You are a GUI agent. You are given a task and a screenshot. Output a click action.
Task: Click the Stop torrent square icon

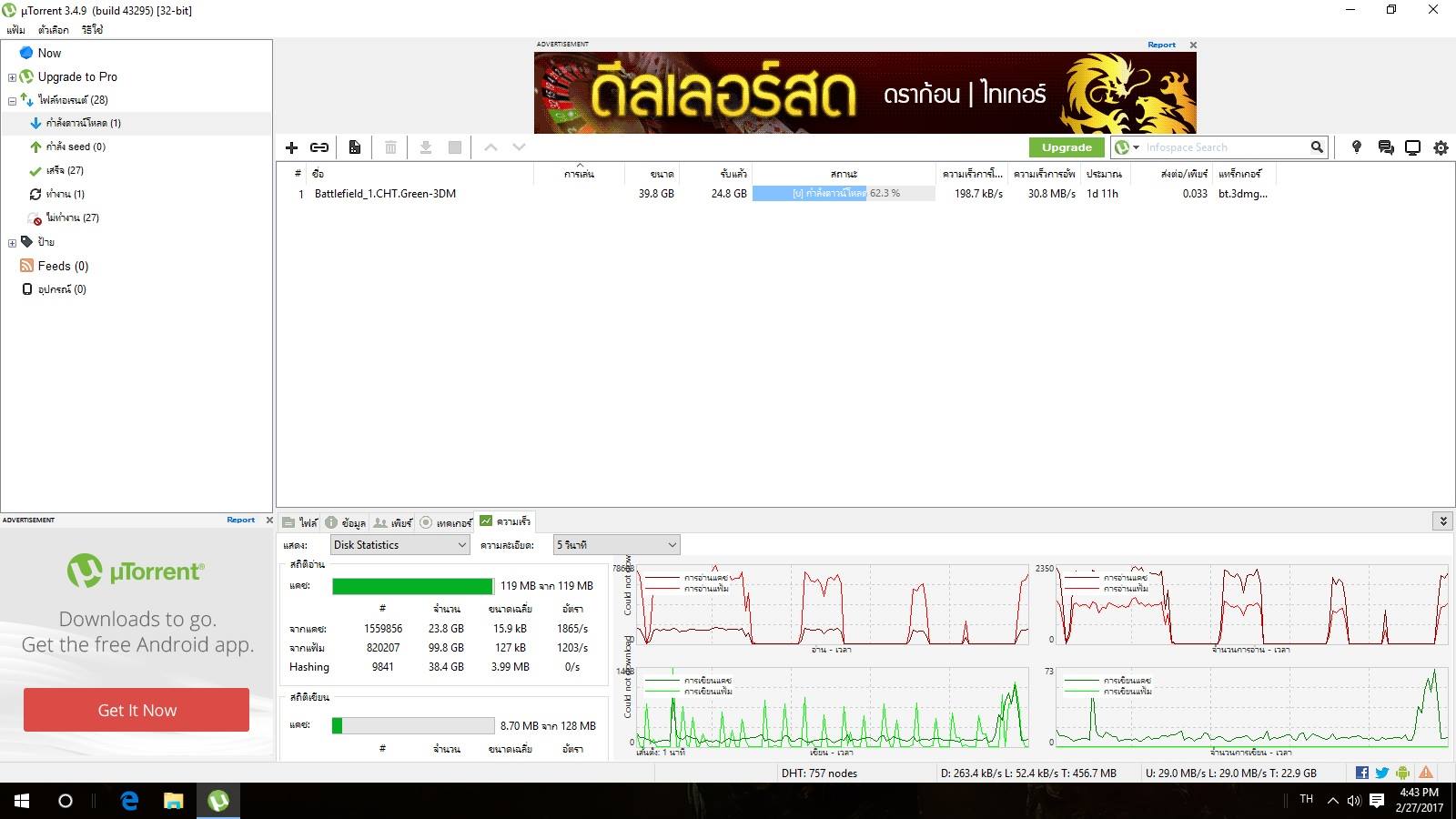455,147
